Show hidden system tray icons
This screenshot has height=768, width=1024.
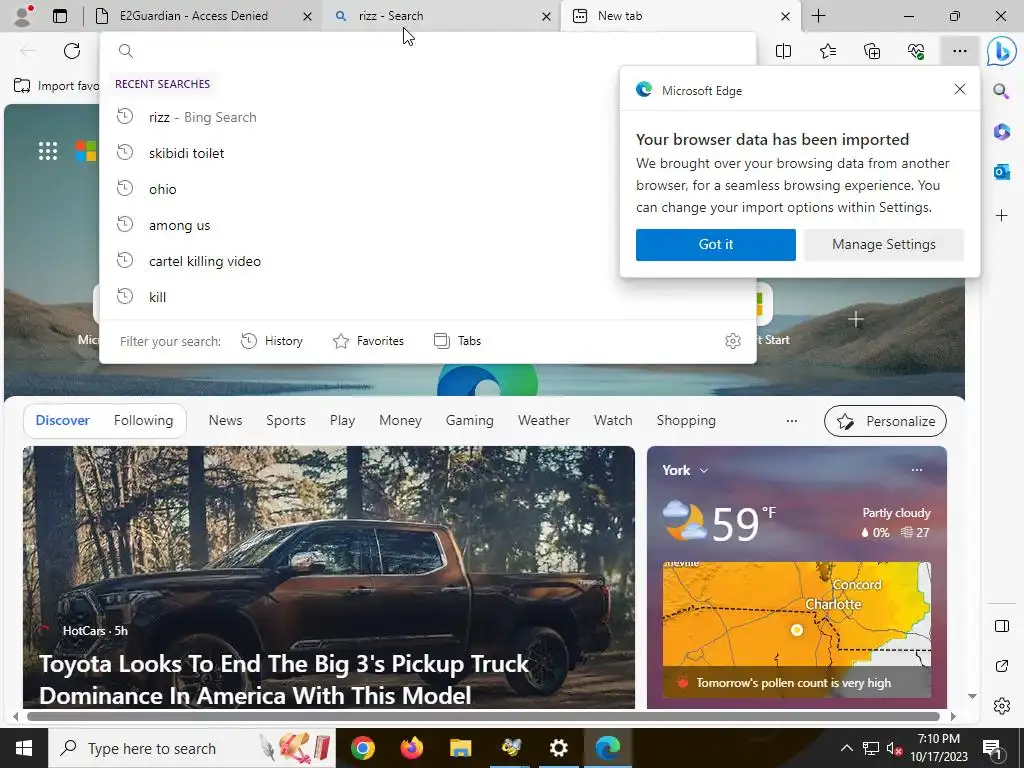tap(846, 748)
